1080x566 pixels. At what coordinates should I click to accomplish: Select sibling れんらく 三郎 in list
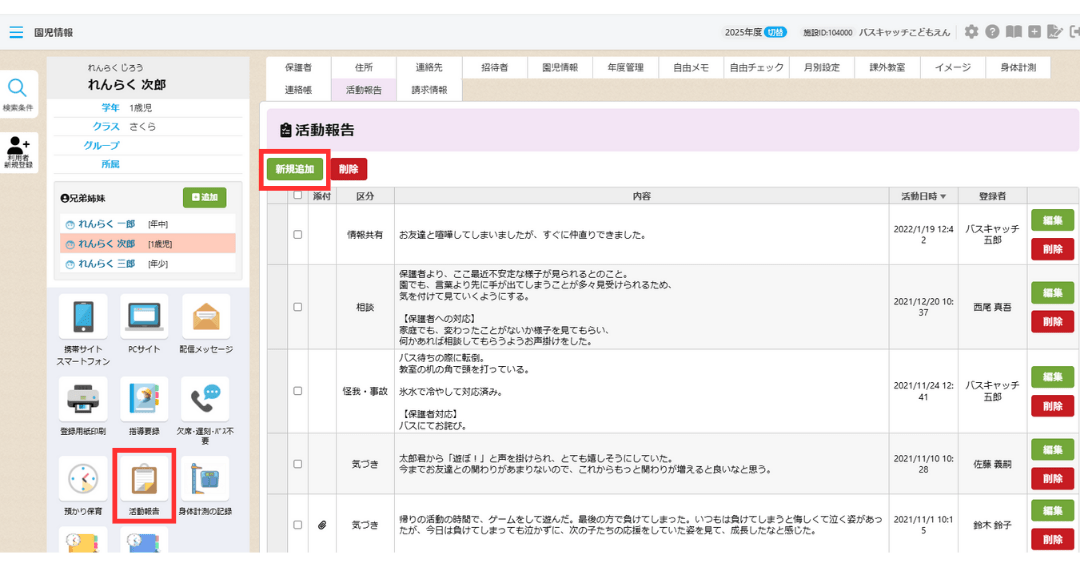click(x=106, y=264)
